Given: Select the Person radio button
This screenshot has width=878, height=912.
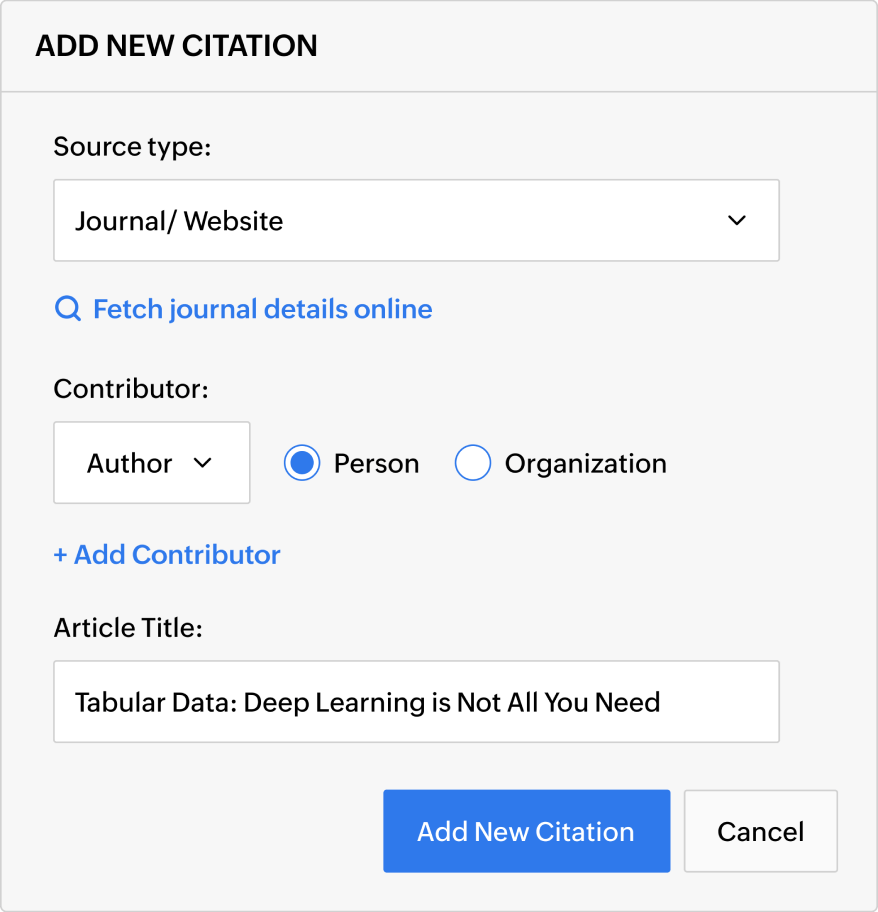Looking at the screenshot, I should [302, 463].
